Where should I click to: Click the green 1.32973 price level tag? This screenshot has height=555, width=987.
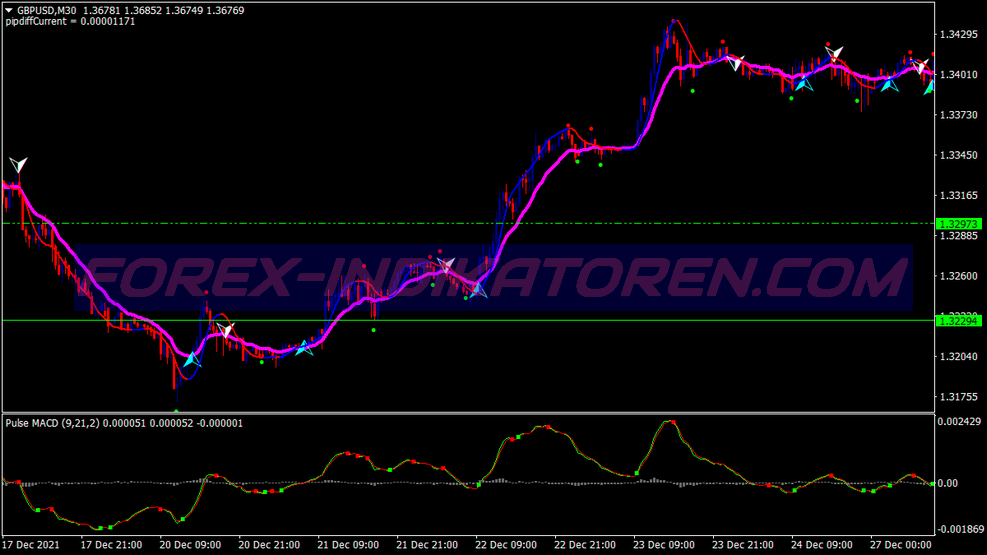coord(959,224)
